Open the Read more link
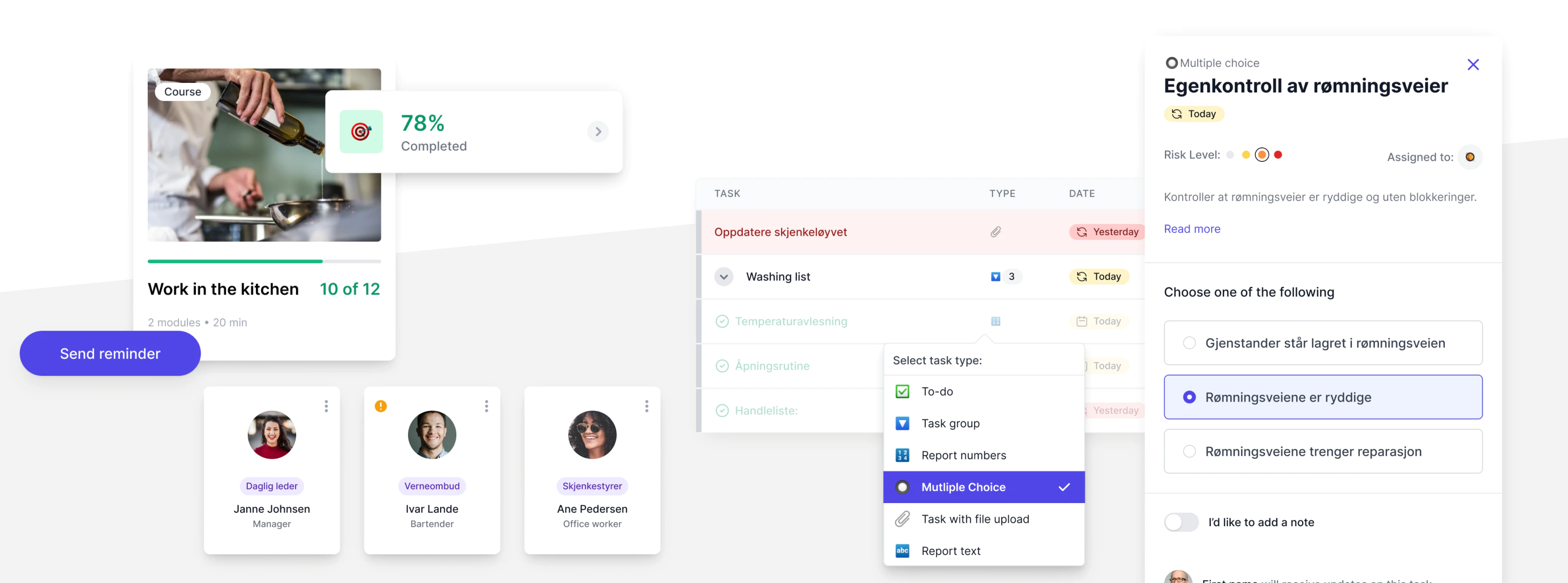Image resolution: width=1568 pixels, height=583 pixels. pos(1191,229)
